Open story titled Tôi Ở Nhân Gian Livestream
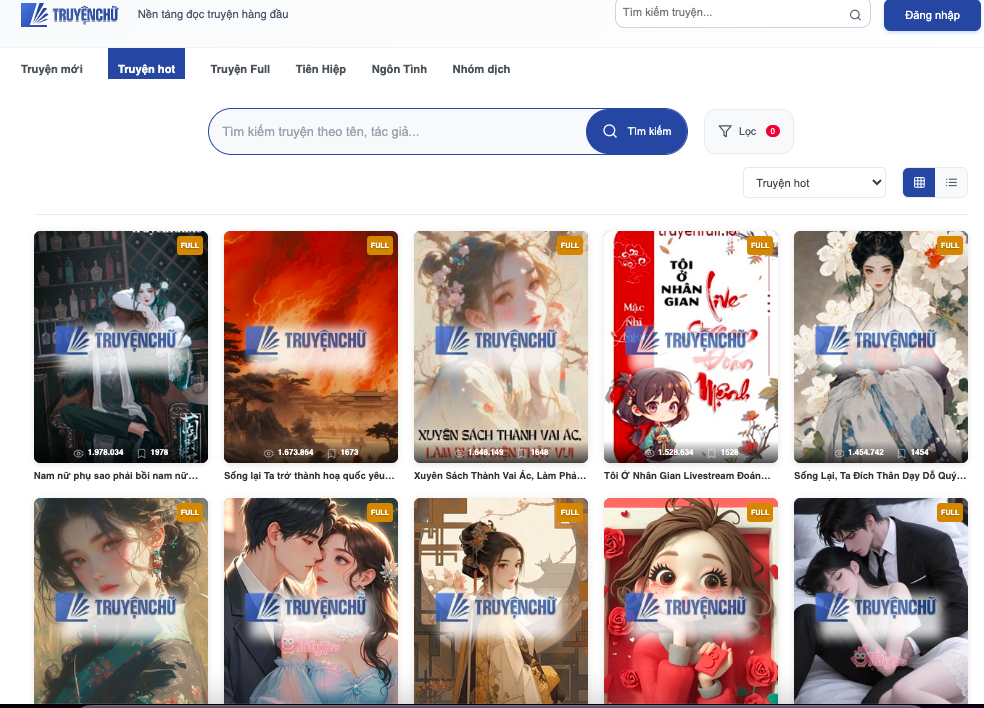Image resolution: width=984 pixels, height=708 pixels. [690, 476]
